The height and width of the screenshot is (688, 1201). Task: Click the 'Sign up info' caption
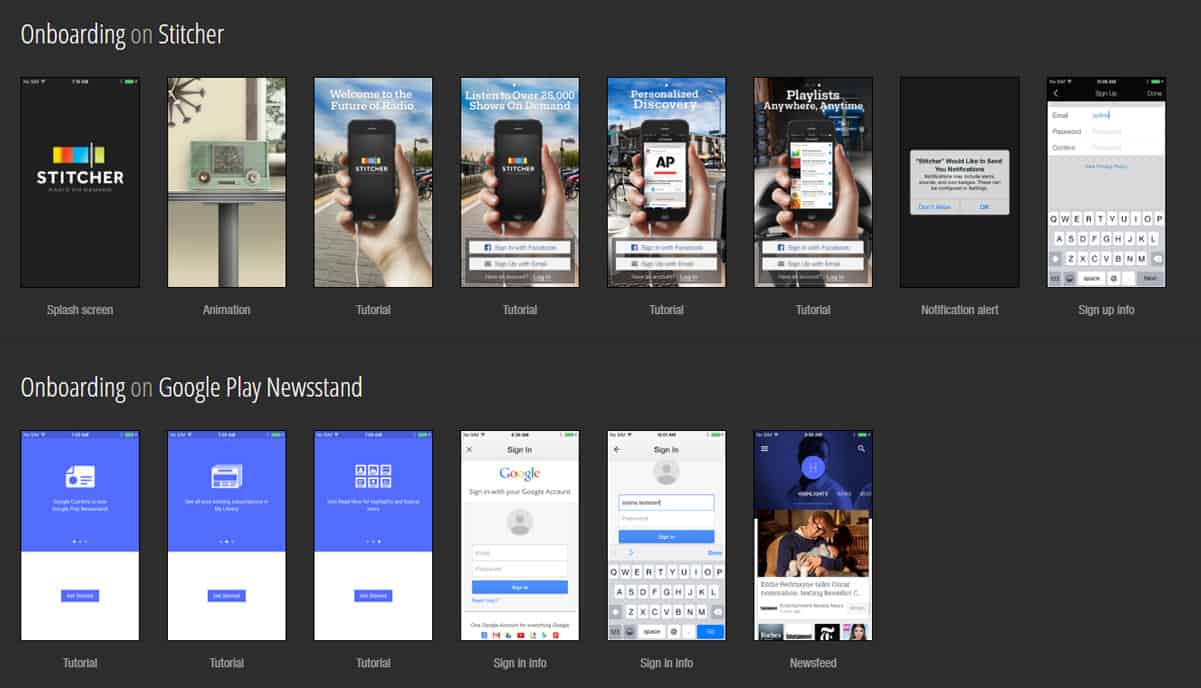tap(1106, 310)
